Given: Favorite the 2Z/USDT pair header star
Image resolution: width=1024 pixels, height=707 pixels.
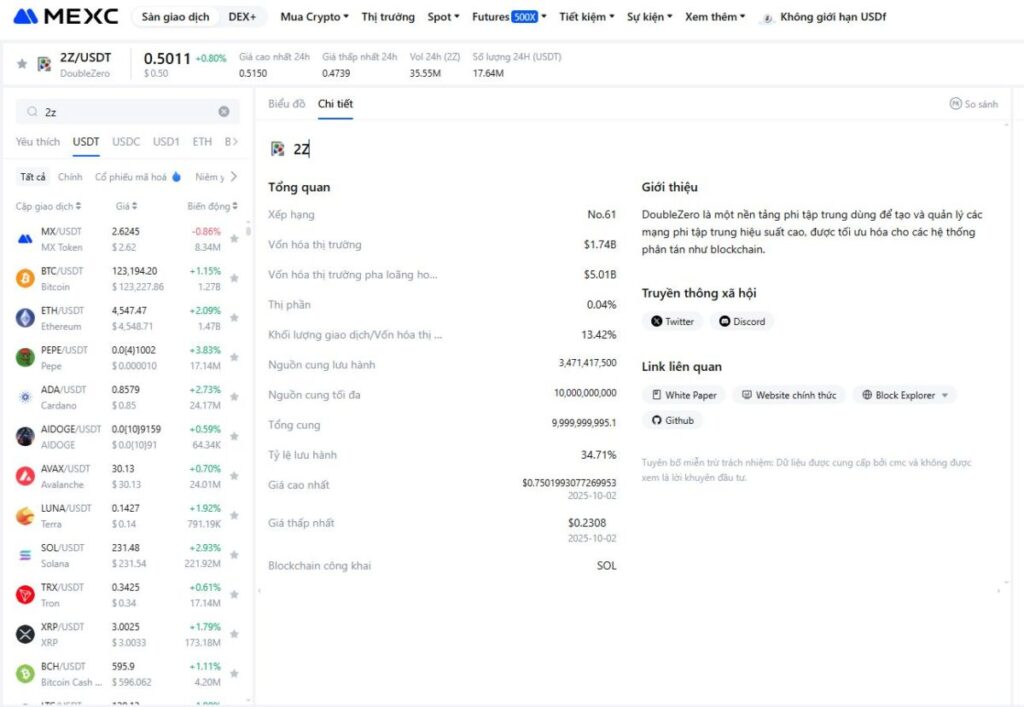Looking at the screenshot, I should 22,64.
